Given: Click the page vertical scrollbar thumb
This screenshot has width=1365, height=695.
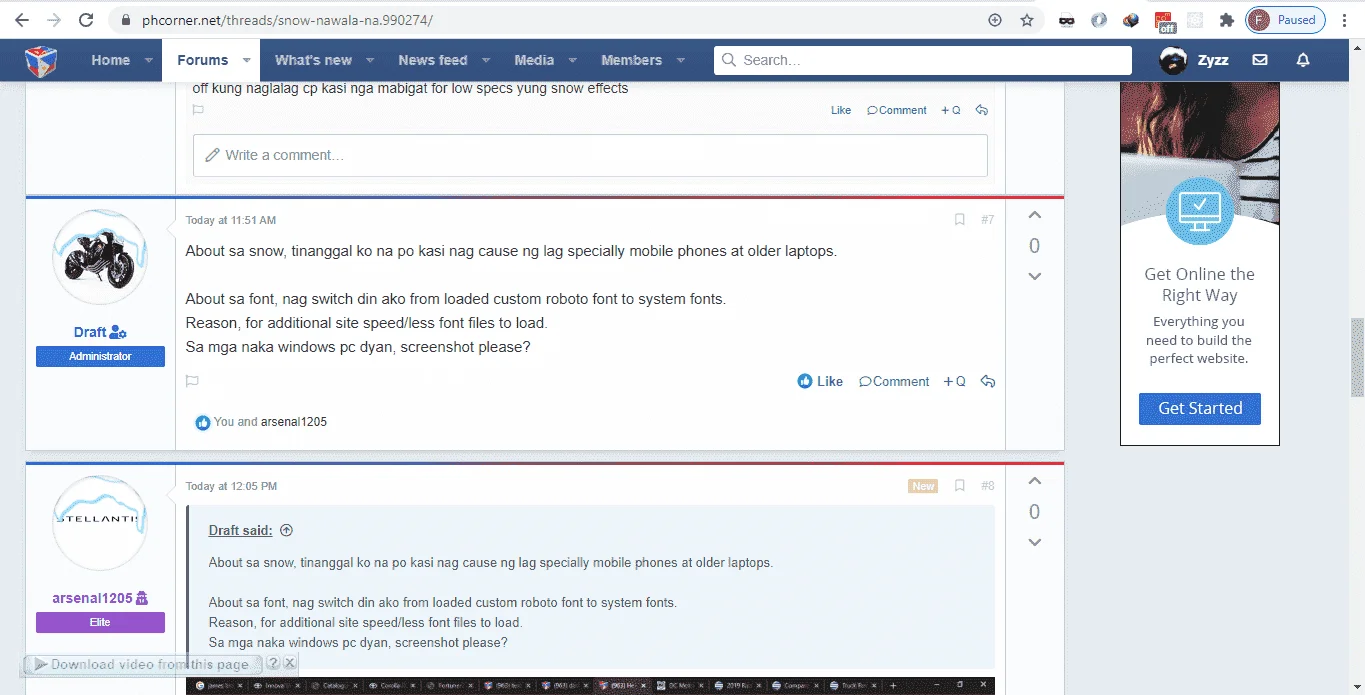Looking at the screenshot, I should (x=1357, y=357).
